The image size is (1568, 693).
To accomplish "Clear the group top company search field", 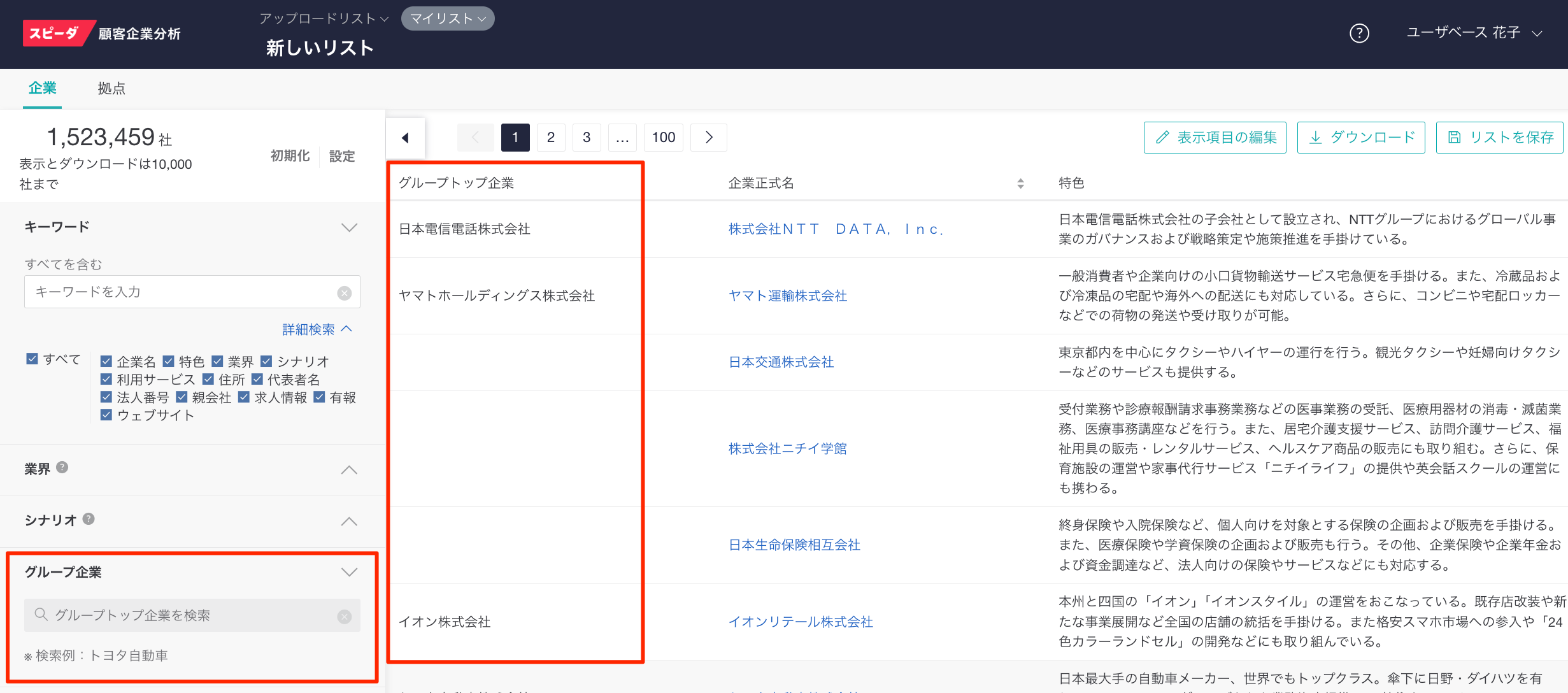I will coord(345,617).
